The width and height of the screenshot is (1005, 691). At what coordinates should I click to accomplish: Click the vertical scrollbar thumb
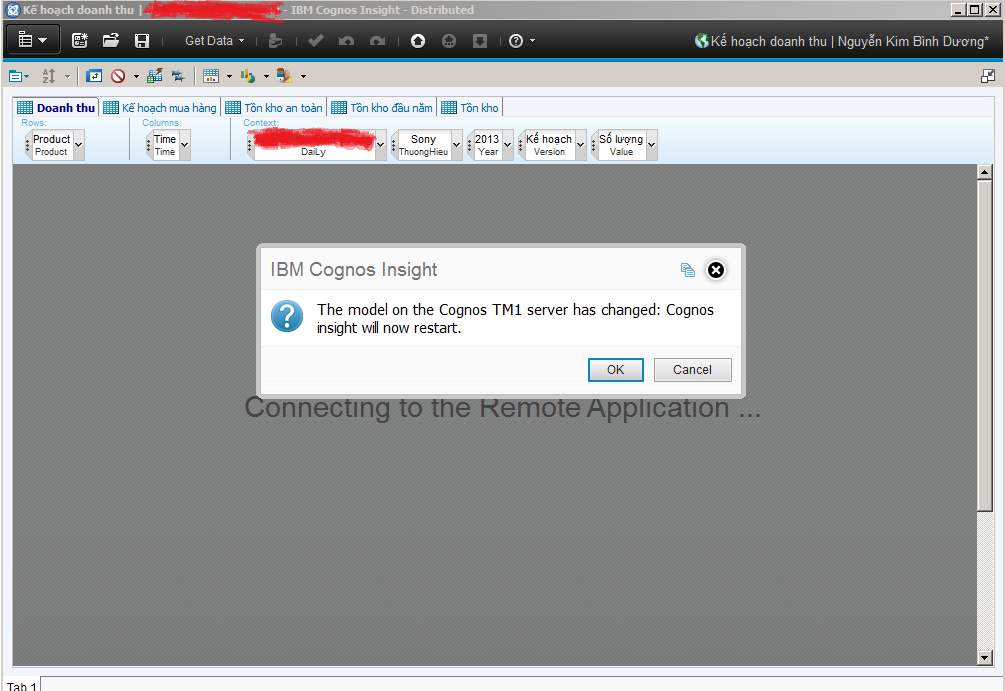984,346
